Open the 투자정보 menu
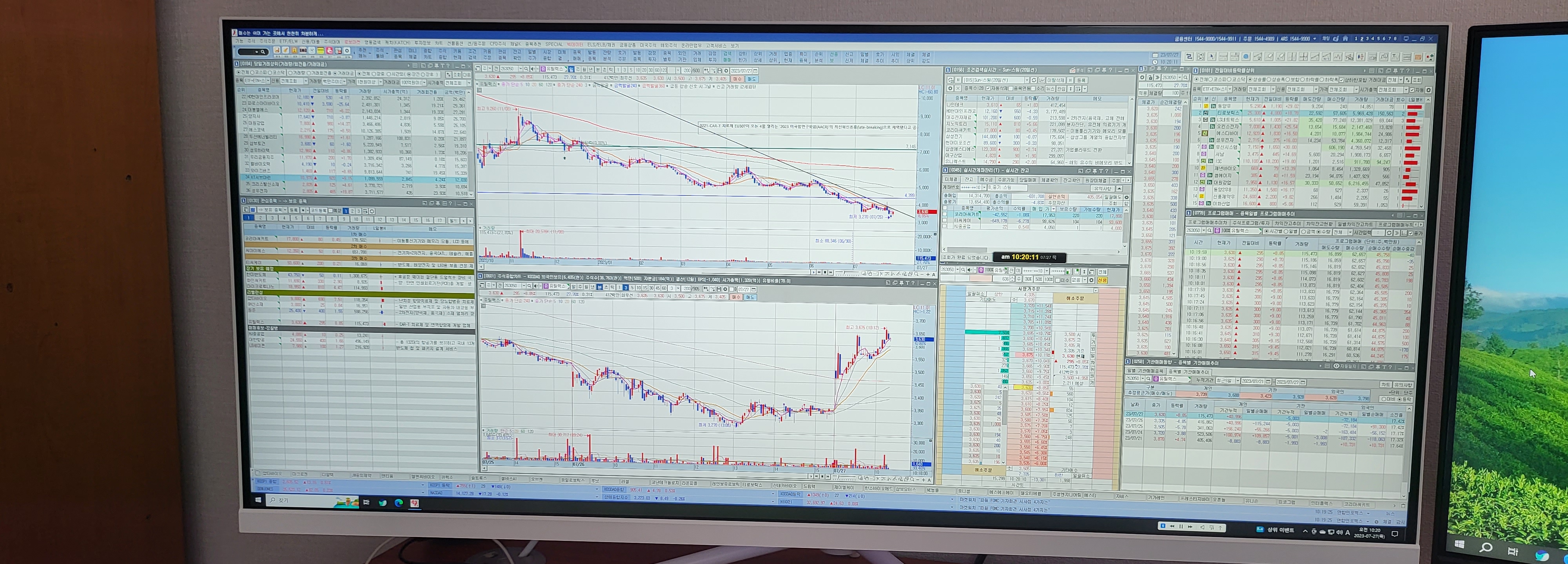1568x564 pixels. click(x=423, y=43)
